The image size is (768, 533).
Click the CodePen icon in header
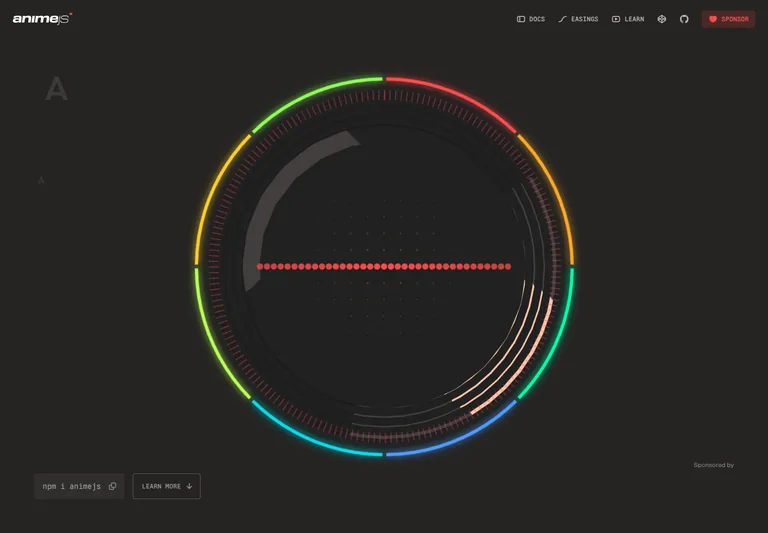(x=662, y=19)
